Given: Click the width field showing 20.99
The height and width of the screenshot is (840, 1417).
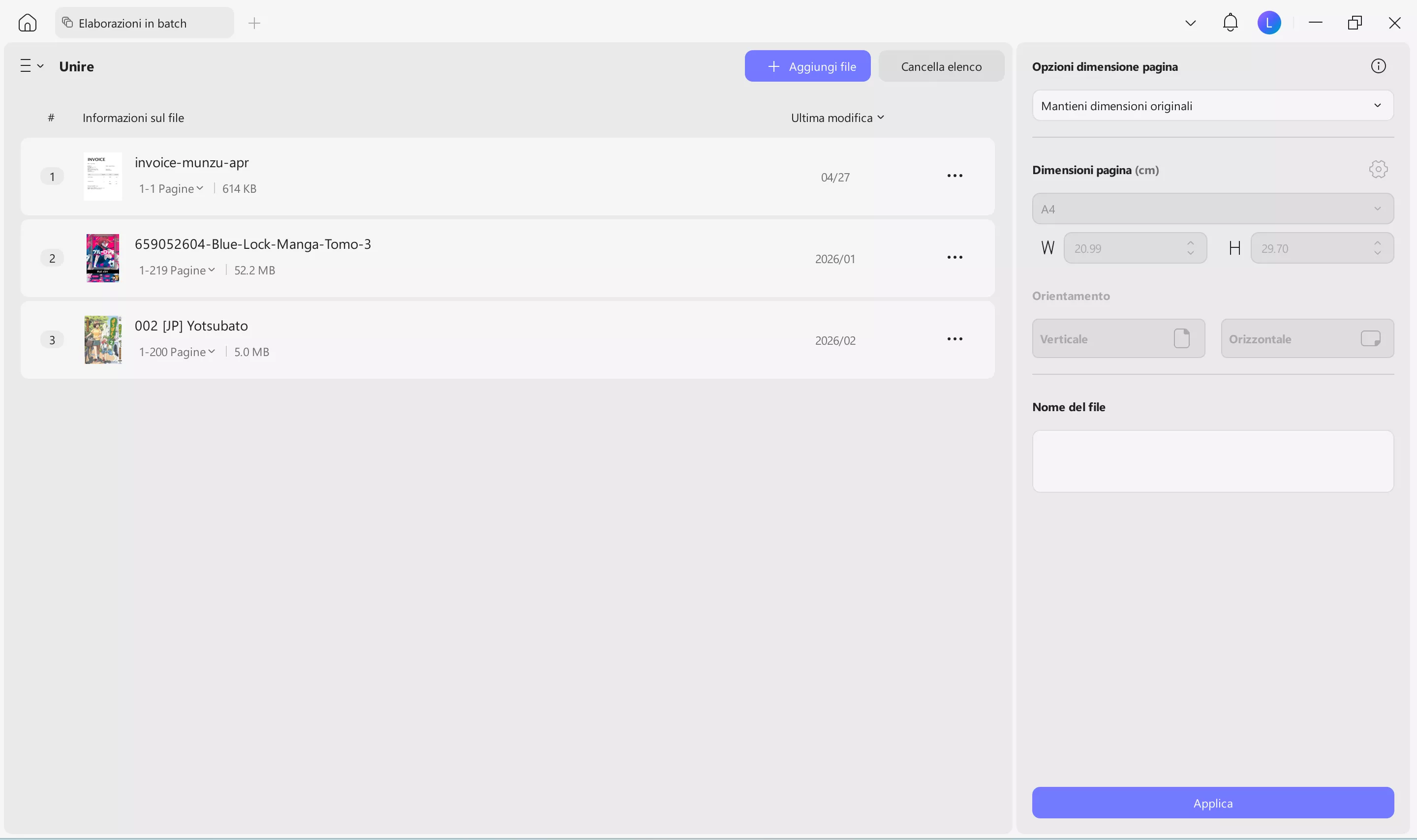Looking at the screenshot, I should [x=1135, y=248].
